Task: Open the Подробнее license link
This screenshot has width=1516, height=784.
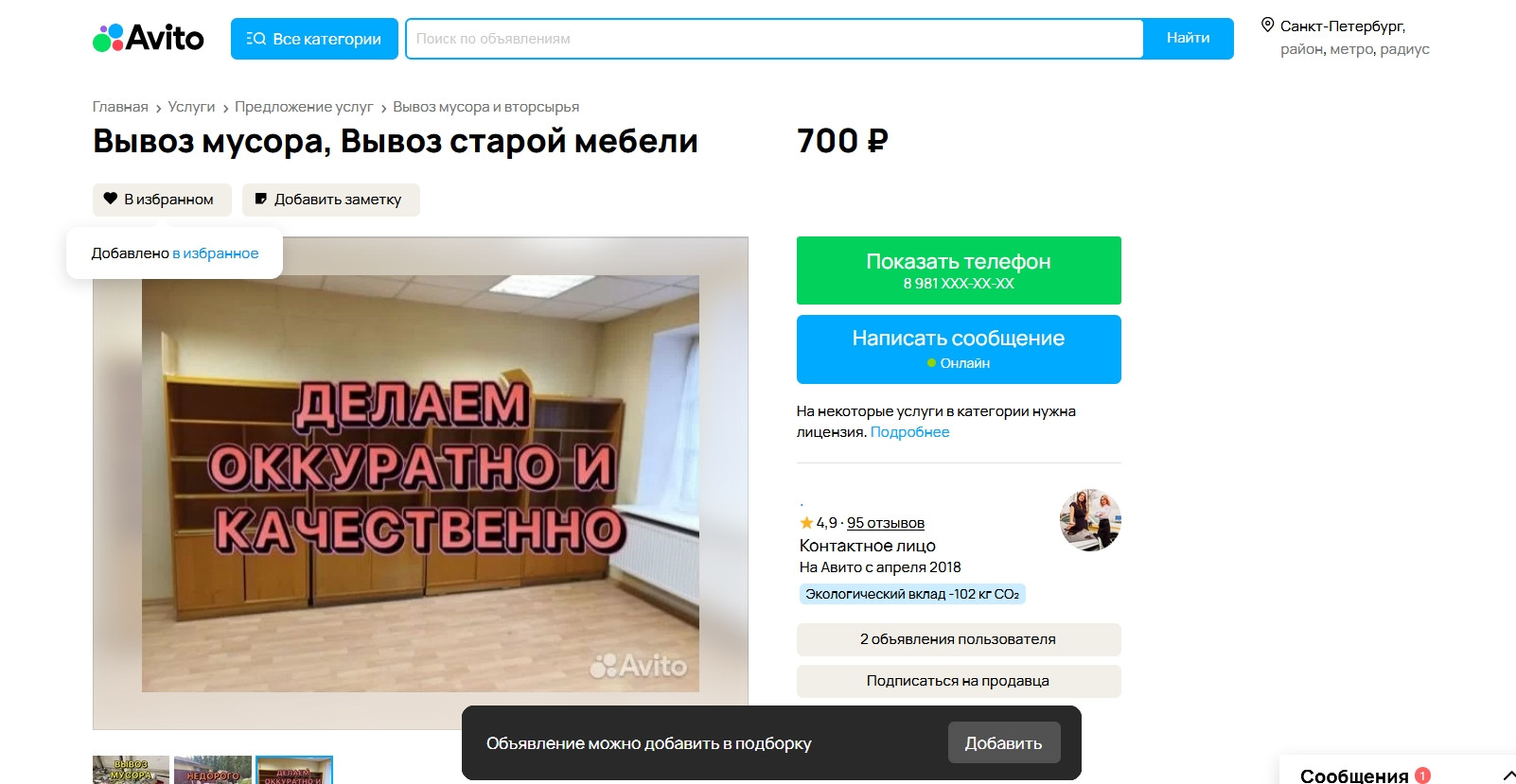Action: 909,432
